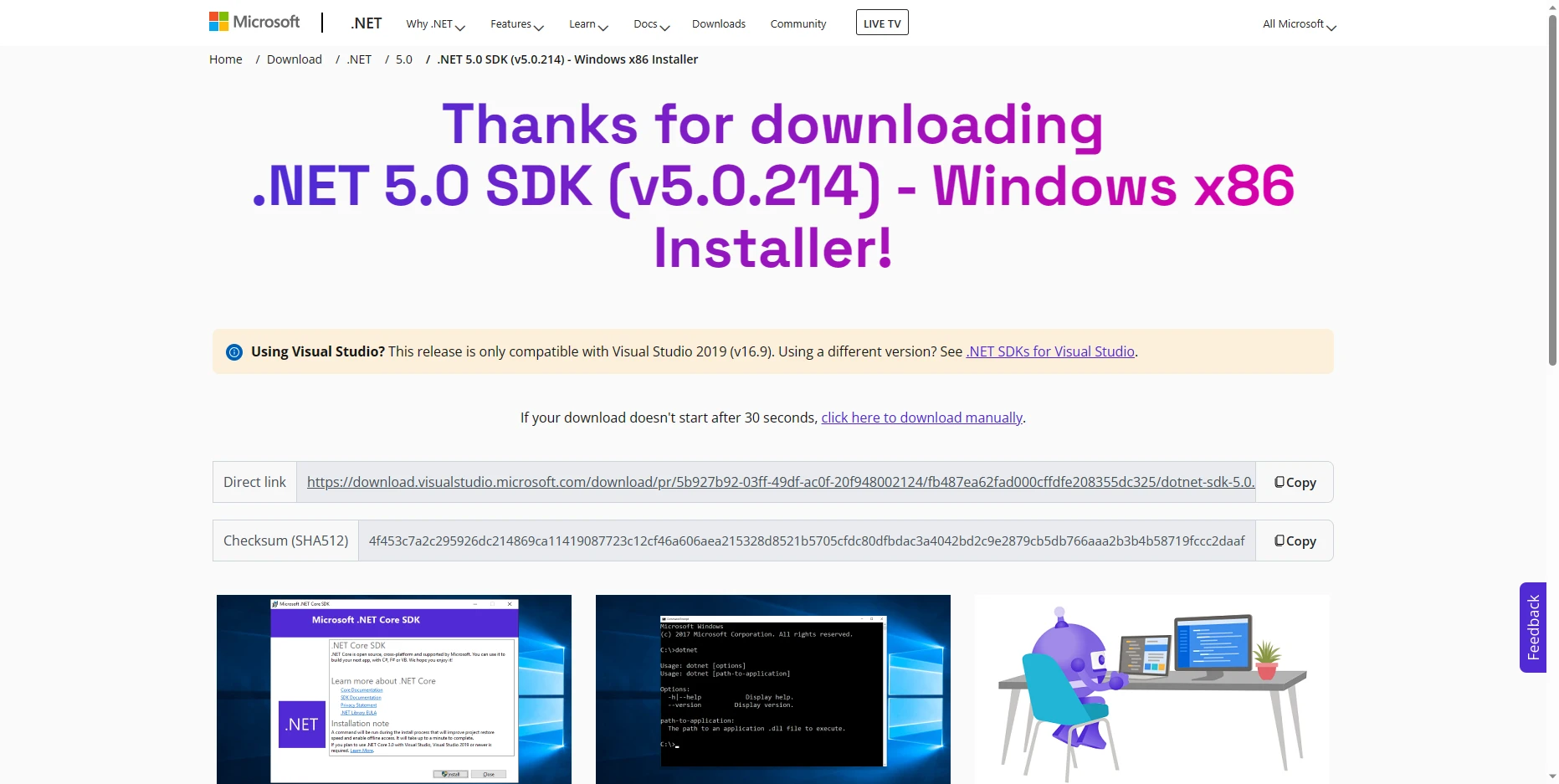Go to Download breadcrumb
This screenshot has width=1559, height=784.
pos(295,59)
